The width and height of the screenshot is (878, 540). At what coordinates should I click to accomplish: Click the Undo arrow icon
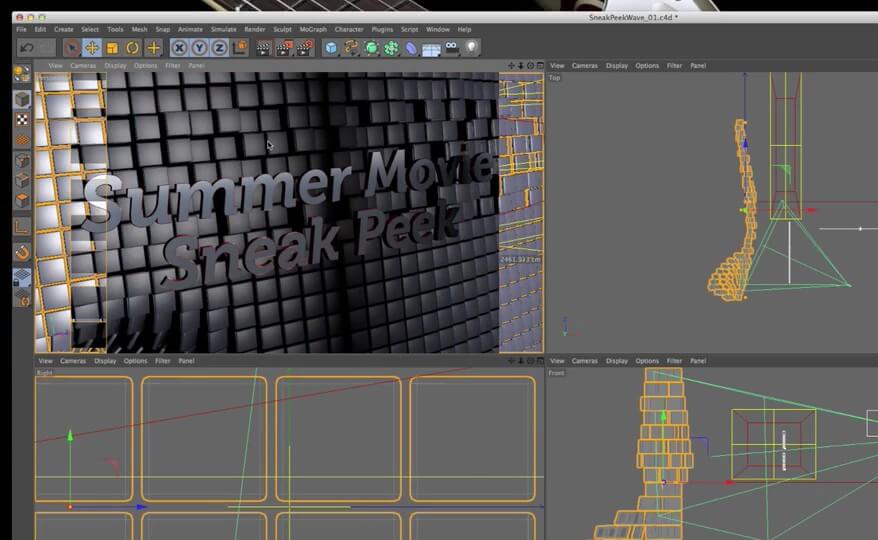[27, 47]
